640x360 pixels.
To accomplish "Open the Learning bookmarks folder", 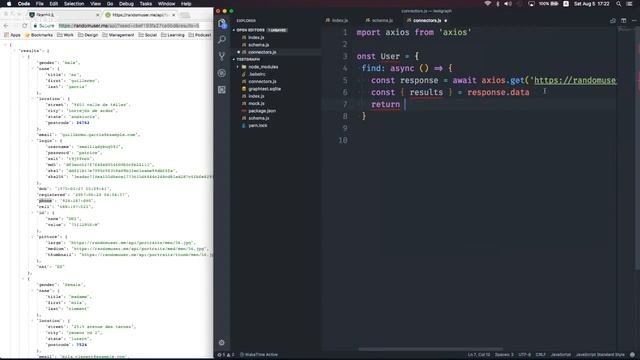I will click(173, 35).
